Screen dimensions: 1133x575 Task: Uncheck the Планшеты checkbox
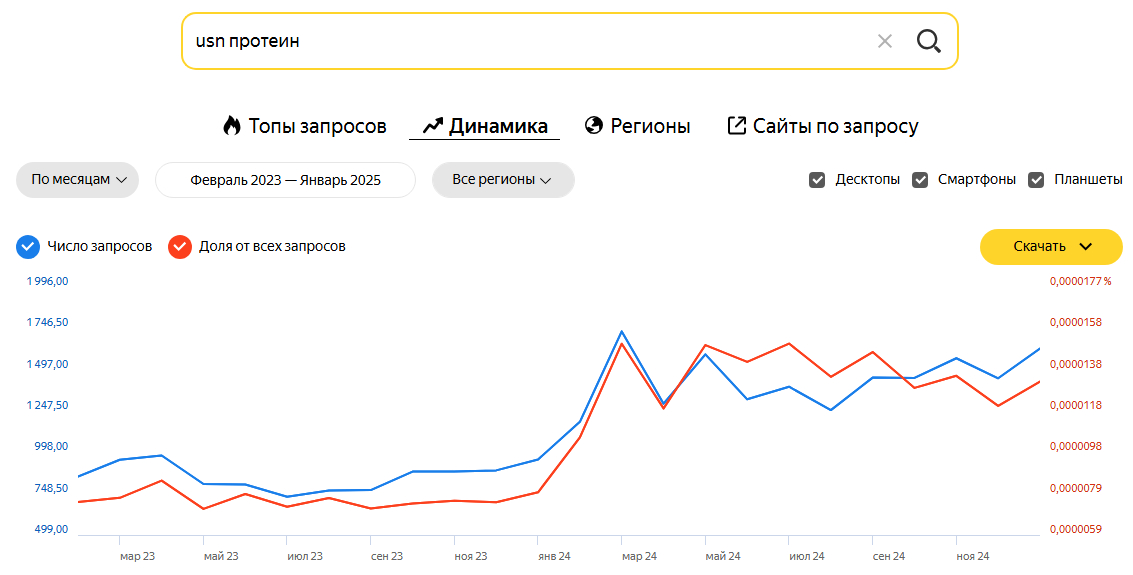pos(1036,180)
